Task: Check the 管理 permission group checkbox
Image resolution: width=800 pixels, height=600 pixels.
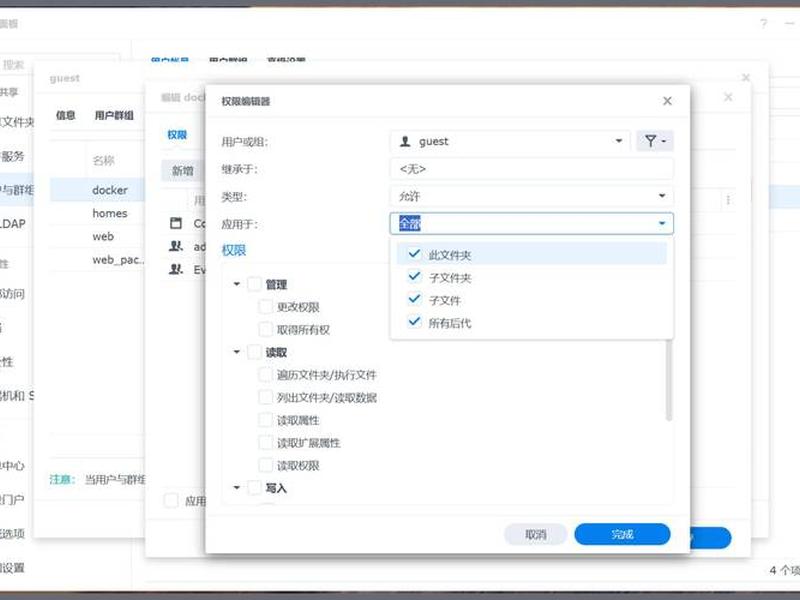Action: click(x=254, y=284)
